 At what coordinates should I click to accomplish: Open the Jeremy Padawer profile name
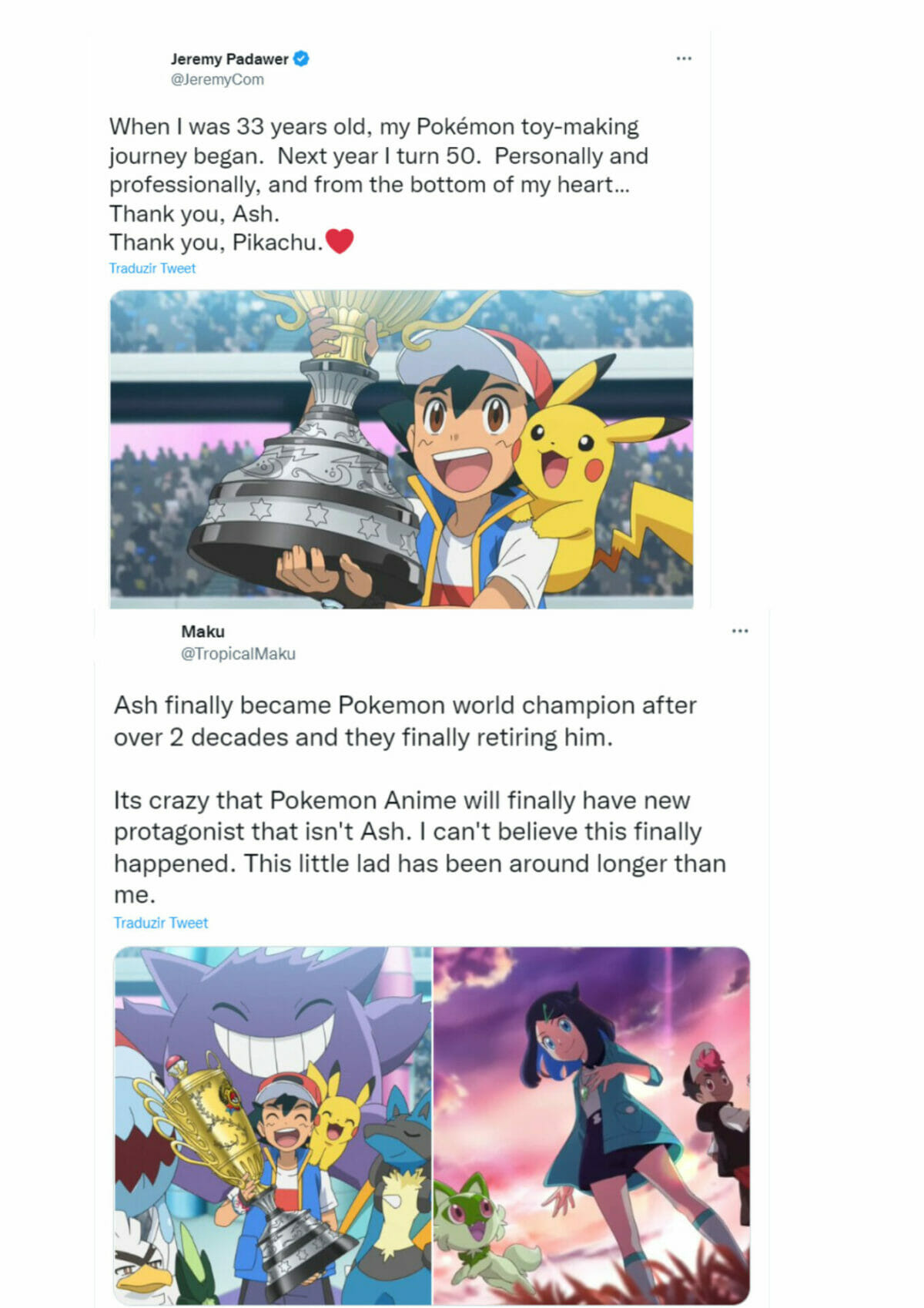click(x=229, y=59)
